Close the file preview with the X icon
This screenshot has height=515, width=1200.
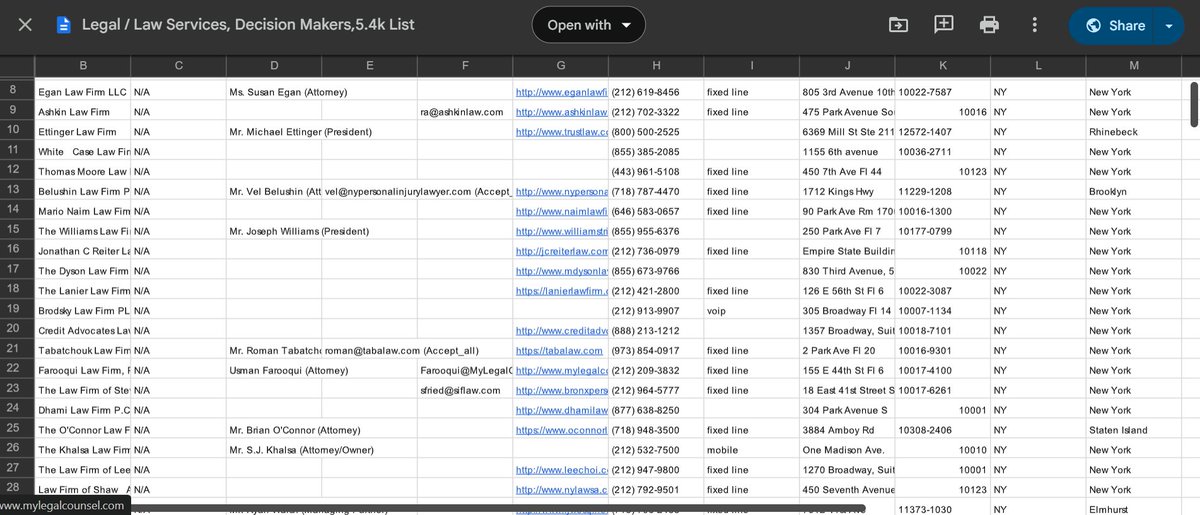[25, 25]
